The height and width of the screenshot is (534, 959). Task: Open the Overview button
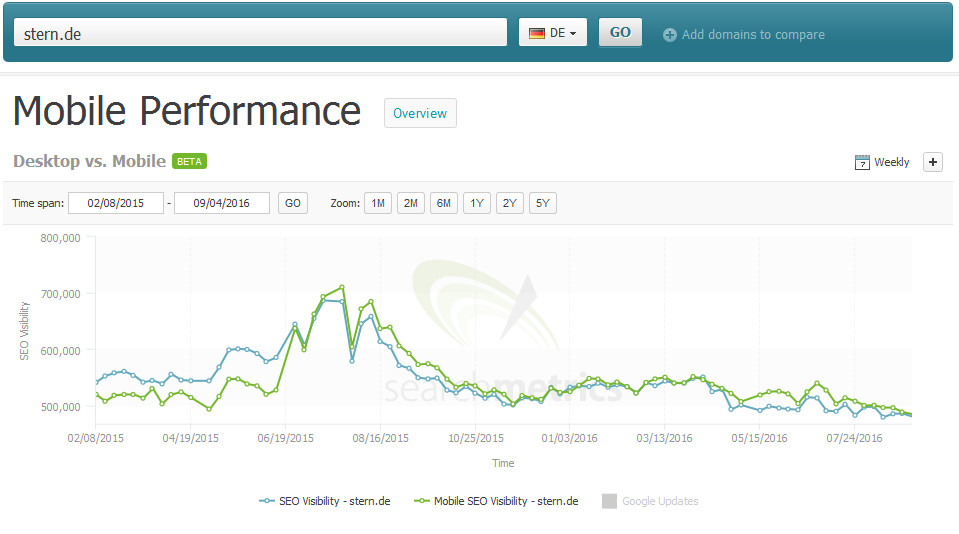(x=420, y=113)
